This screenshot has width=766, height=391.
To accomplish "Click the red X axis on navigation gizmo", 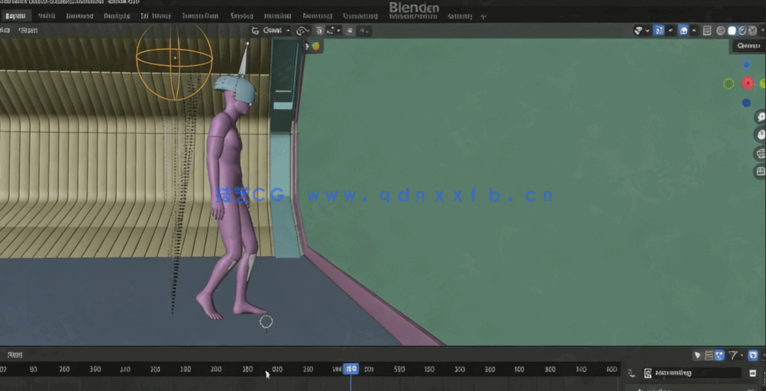I will [x=747, y=83].
